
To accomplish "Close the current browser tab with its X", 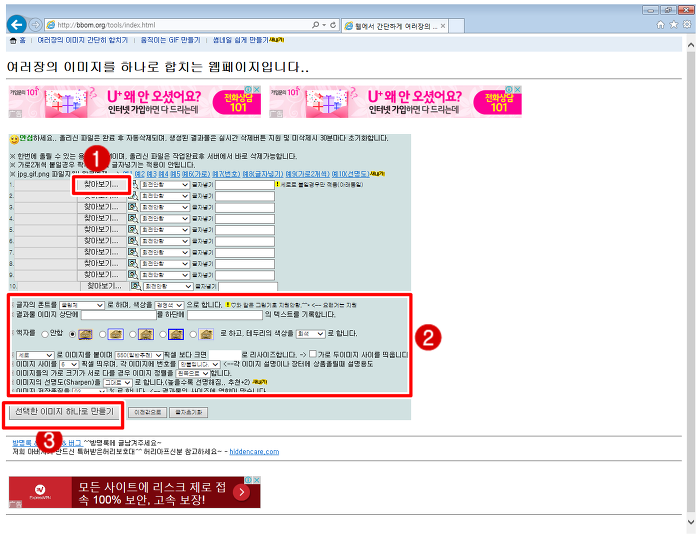I will coord(442,26).
